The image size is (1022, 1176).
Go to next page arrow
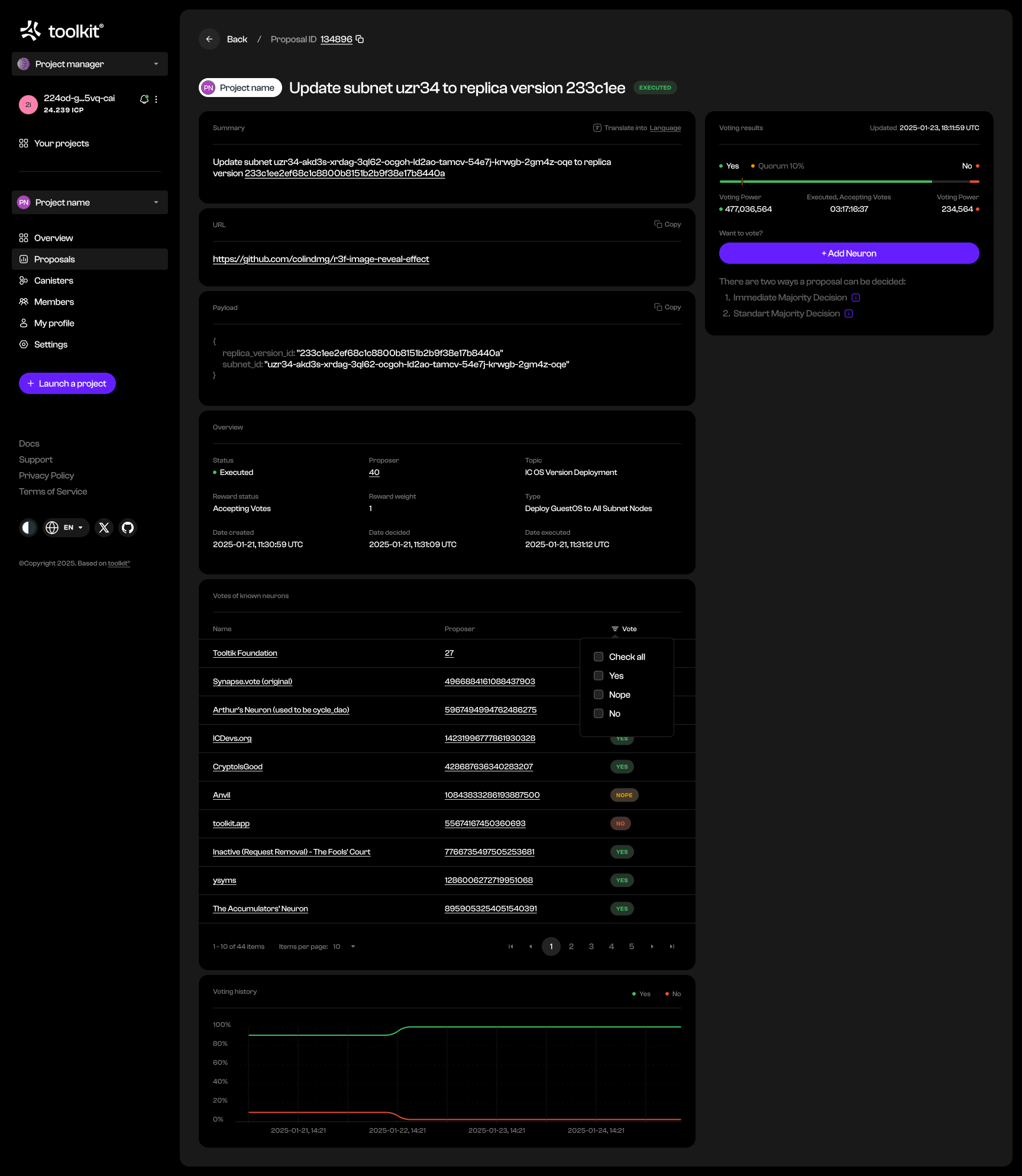(652, 947)
